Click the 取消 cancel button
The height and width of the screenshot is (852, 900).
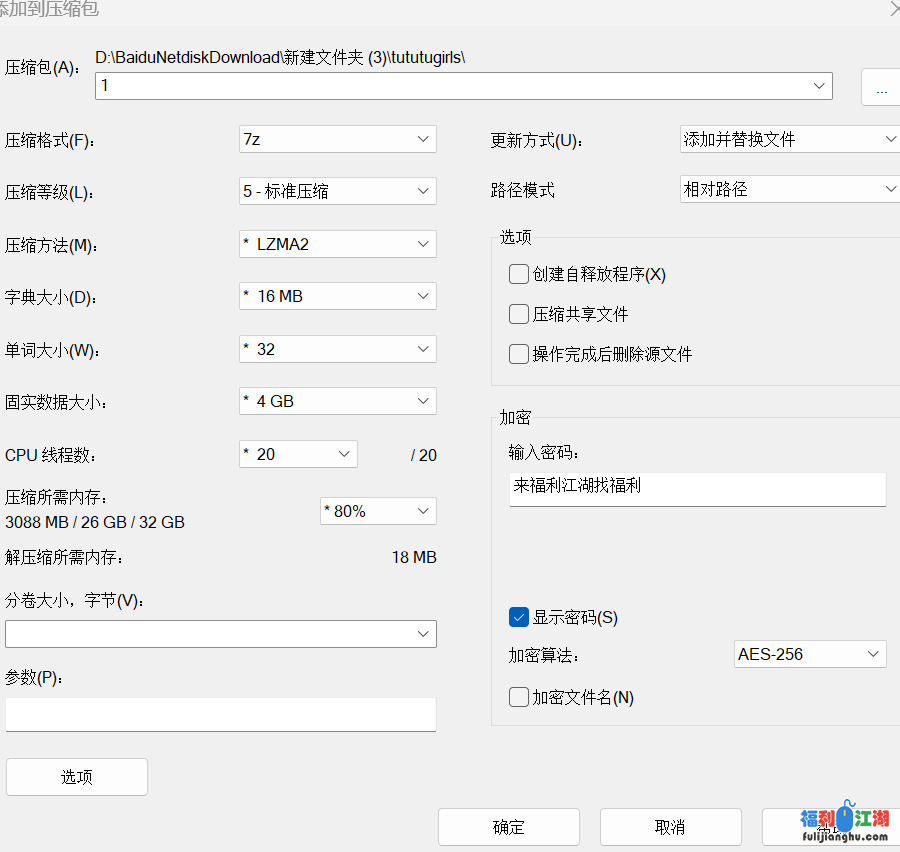point(670,827)
